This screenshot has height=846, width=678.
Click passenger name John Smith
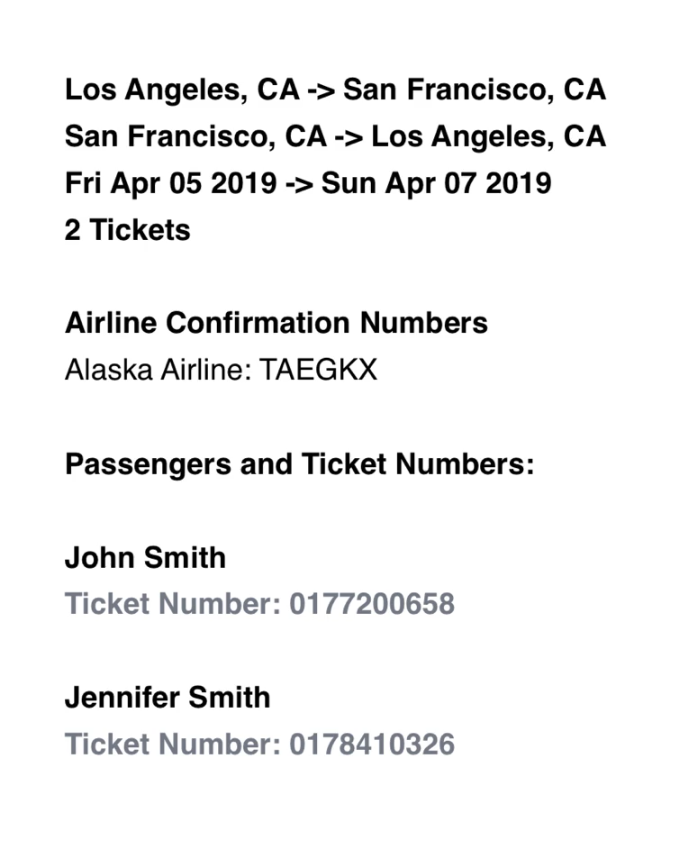click(145, 558)
